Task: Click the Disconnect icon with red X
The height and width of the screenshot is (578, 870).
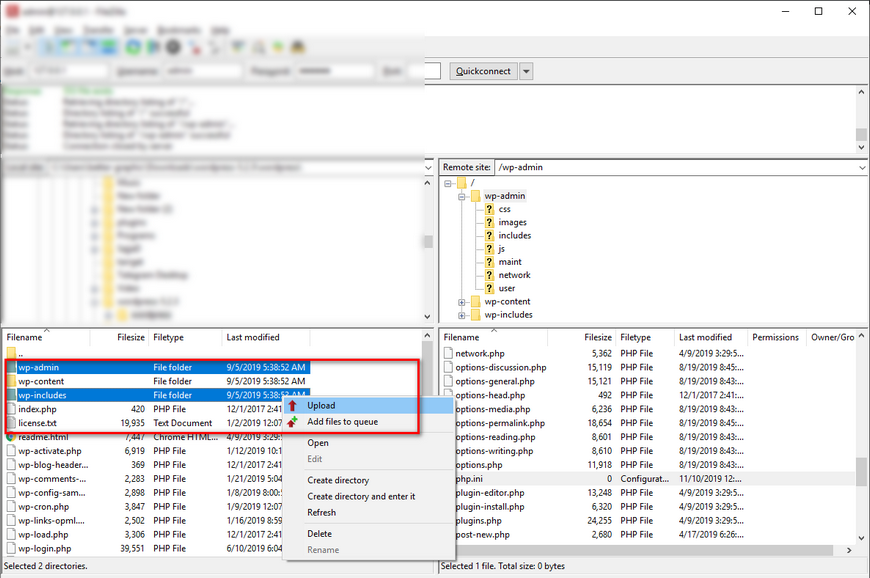Action: point(195,48)
